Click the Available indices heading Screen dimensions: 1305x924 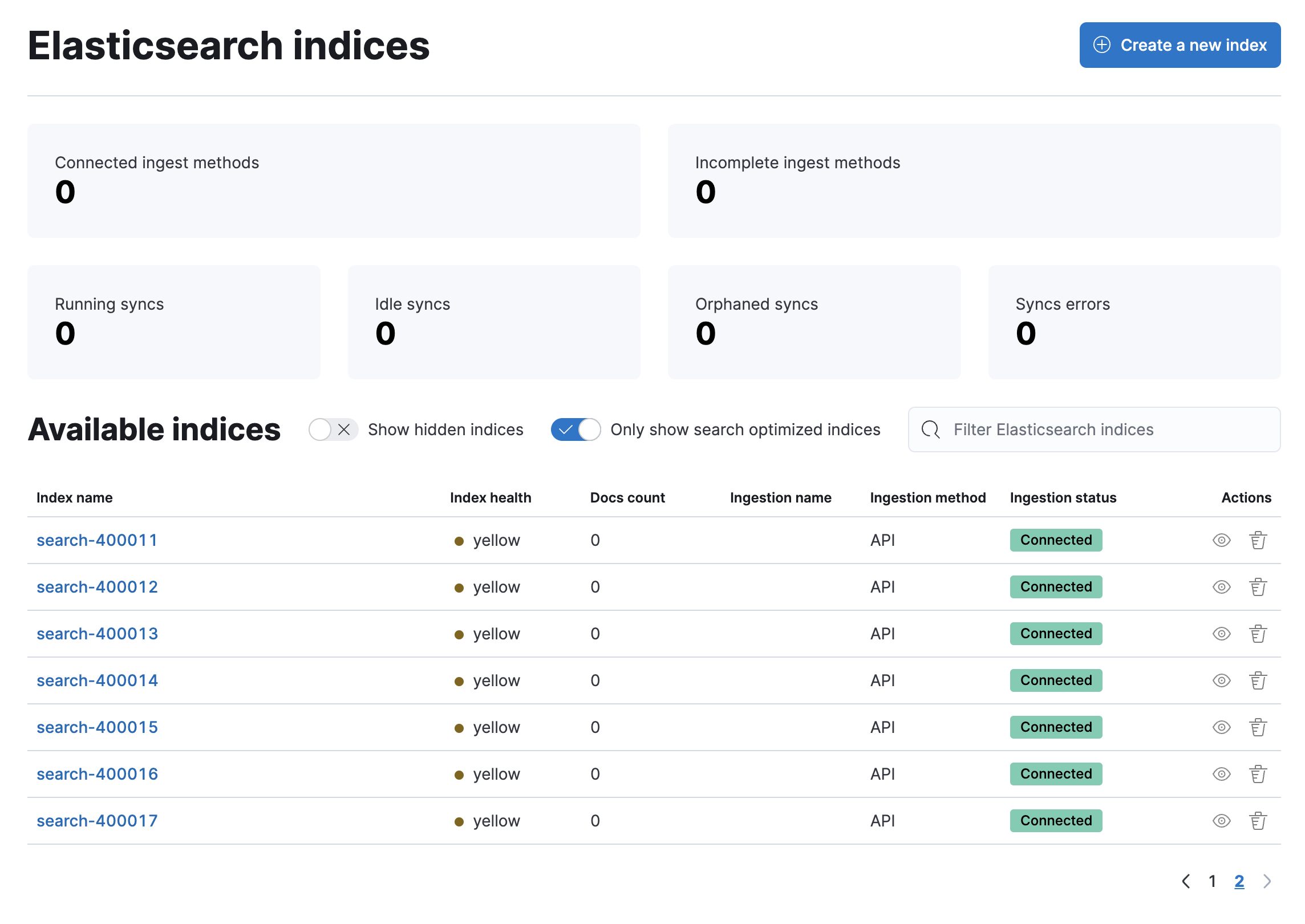pyautogui.click(x=154, y=429)
